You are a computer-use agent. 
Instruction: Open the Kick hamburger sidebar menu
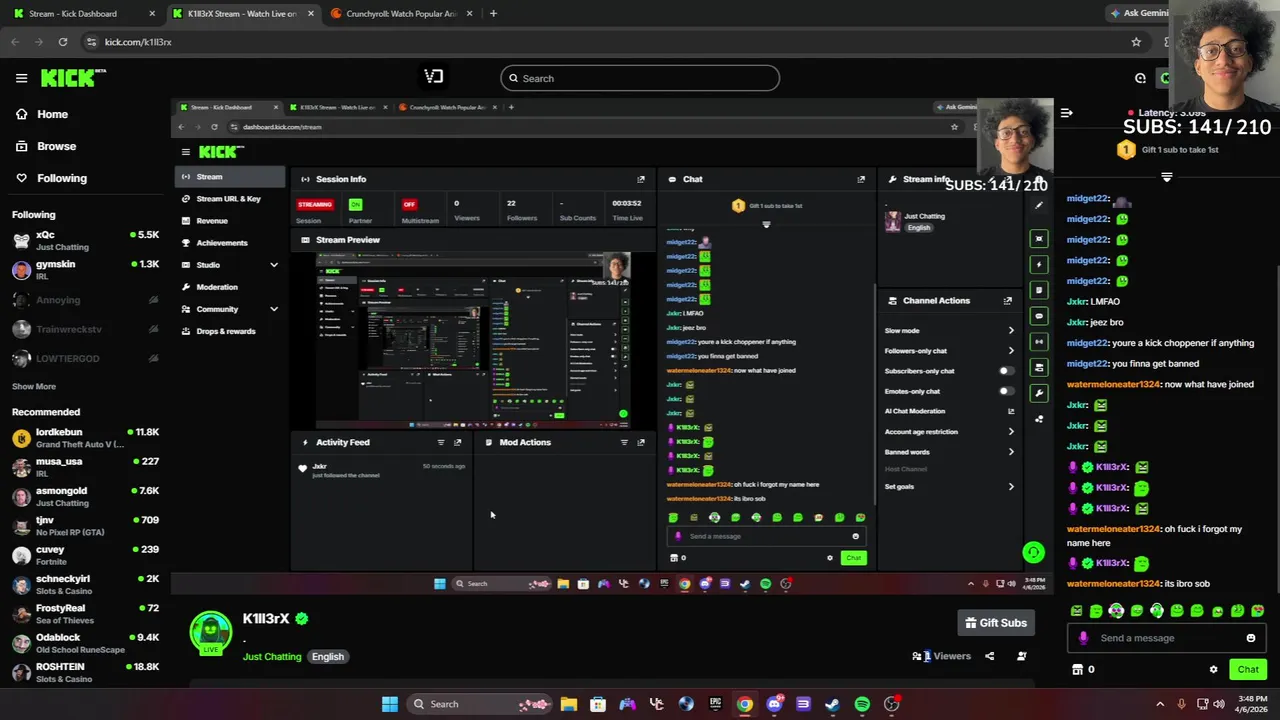click(x=21, y=78)
